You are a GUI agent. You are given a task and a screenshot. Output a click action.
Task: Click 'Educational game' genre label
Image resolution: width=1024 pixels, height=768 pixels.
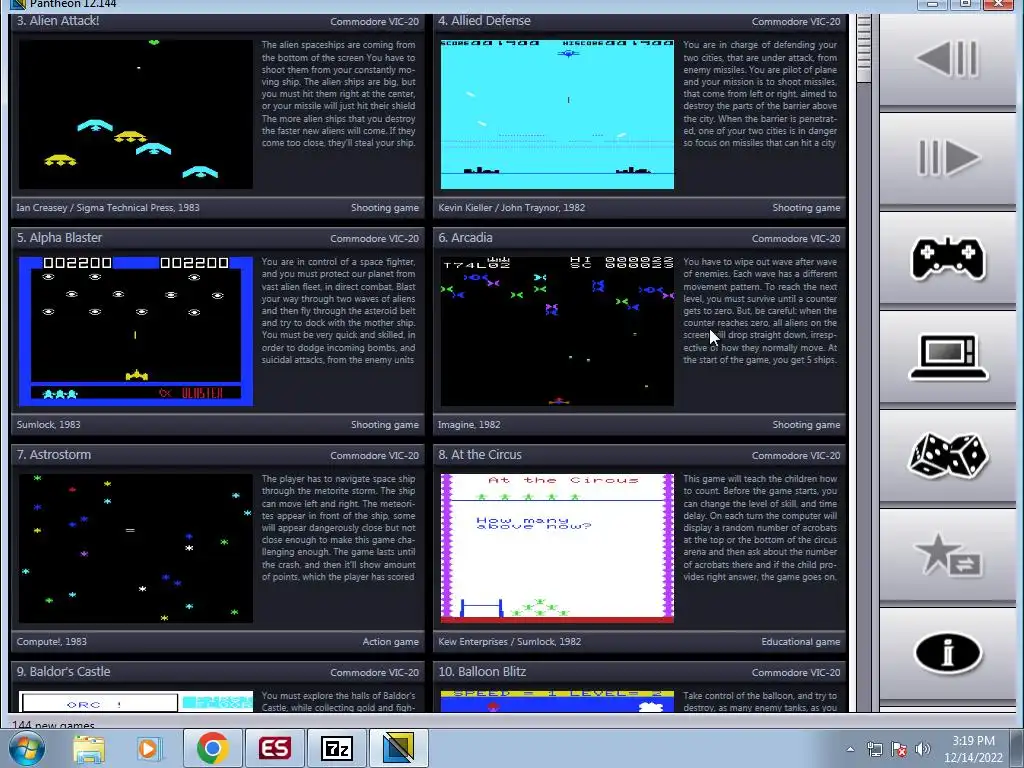point(801,641)
